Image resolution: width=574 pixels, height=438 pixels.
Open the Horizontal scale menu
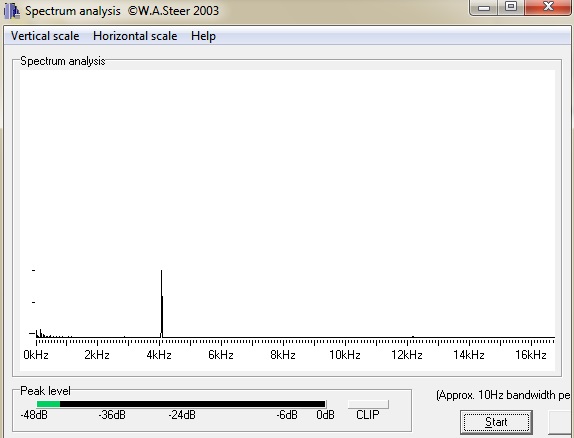(135, 36)
